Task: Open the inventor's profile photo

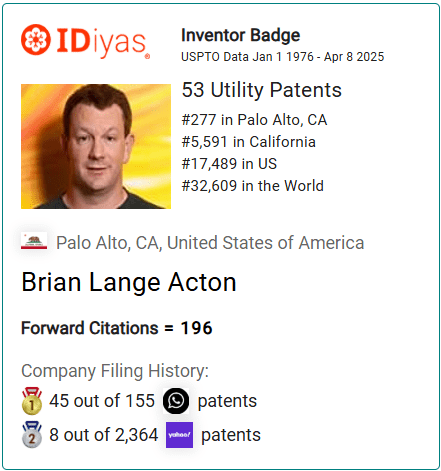Action: [96, 146]
